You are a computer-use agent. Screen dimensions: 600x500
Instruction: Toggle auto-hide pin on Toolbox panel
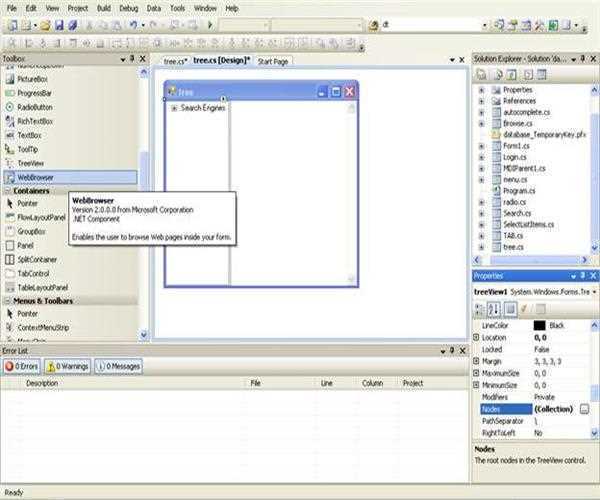click(x=132, y=59)
